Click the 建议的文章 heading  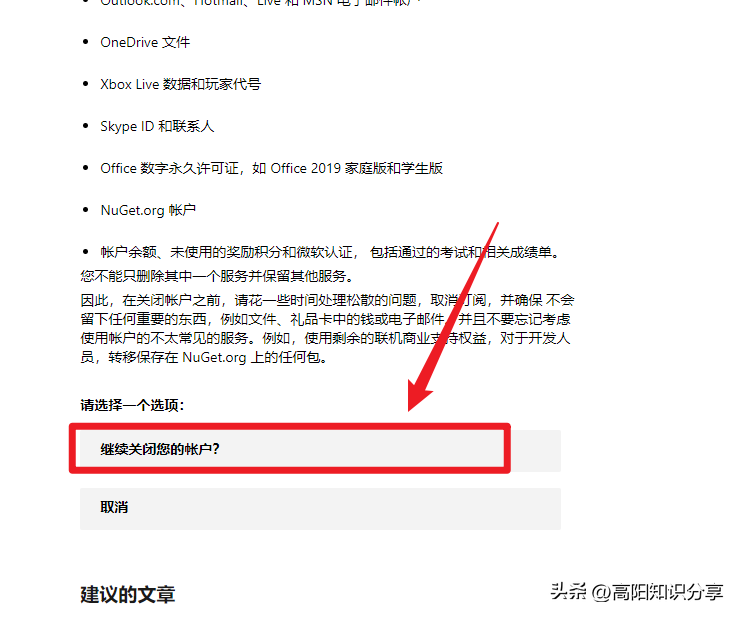(128, 594)
